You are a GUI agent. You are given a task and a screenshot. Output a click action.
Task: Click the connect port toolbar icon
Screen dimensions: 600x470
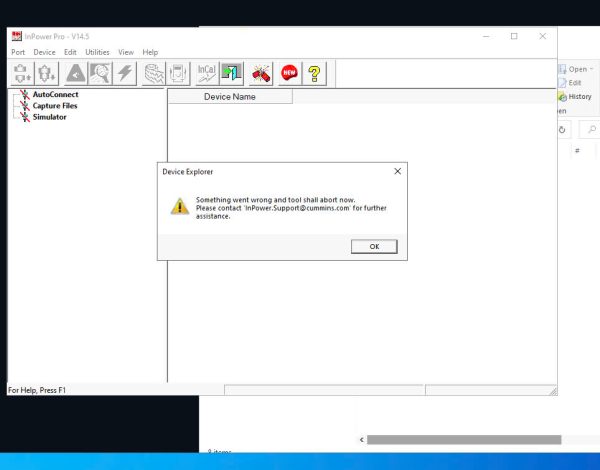pyautogui.click(x=22, y=73)
